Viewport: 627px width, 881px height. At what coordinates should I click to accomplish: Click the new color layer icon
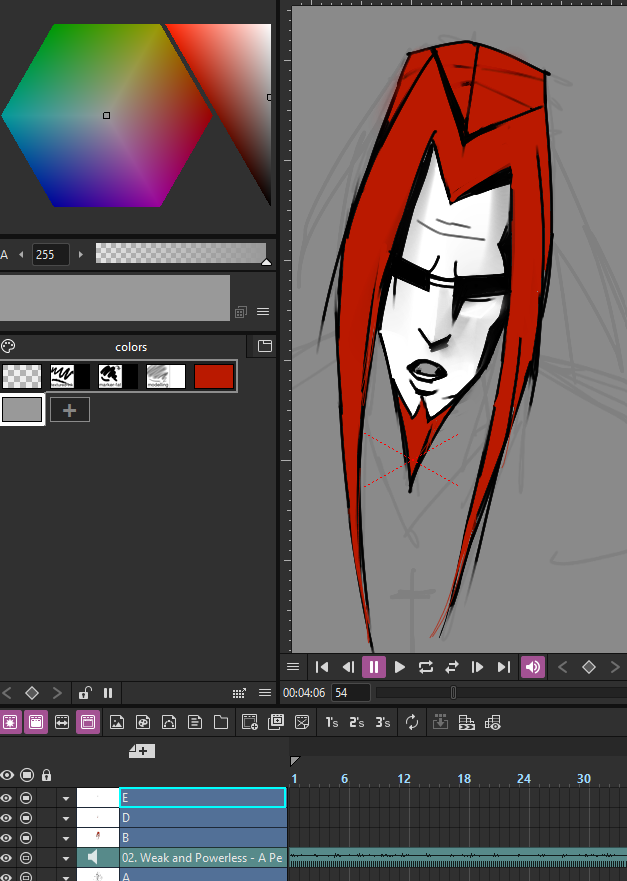(x=143, y=723)
